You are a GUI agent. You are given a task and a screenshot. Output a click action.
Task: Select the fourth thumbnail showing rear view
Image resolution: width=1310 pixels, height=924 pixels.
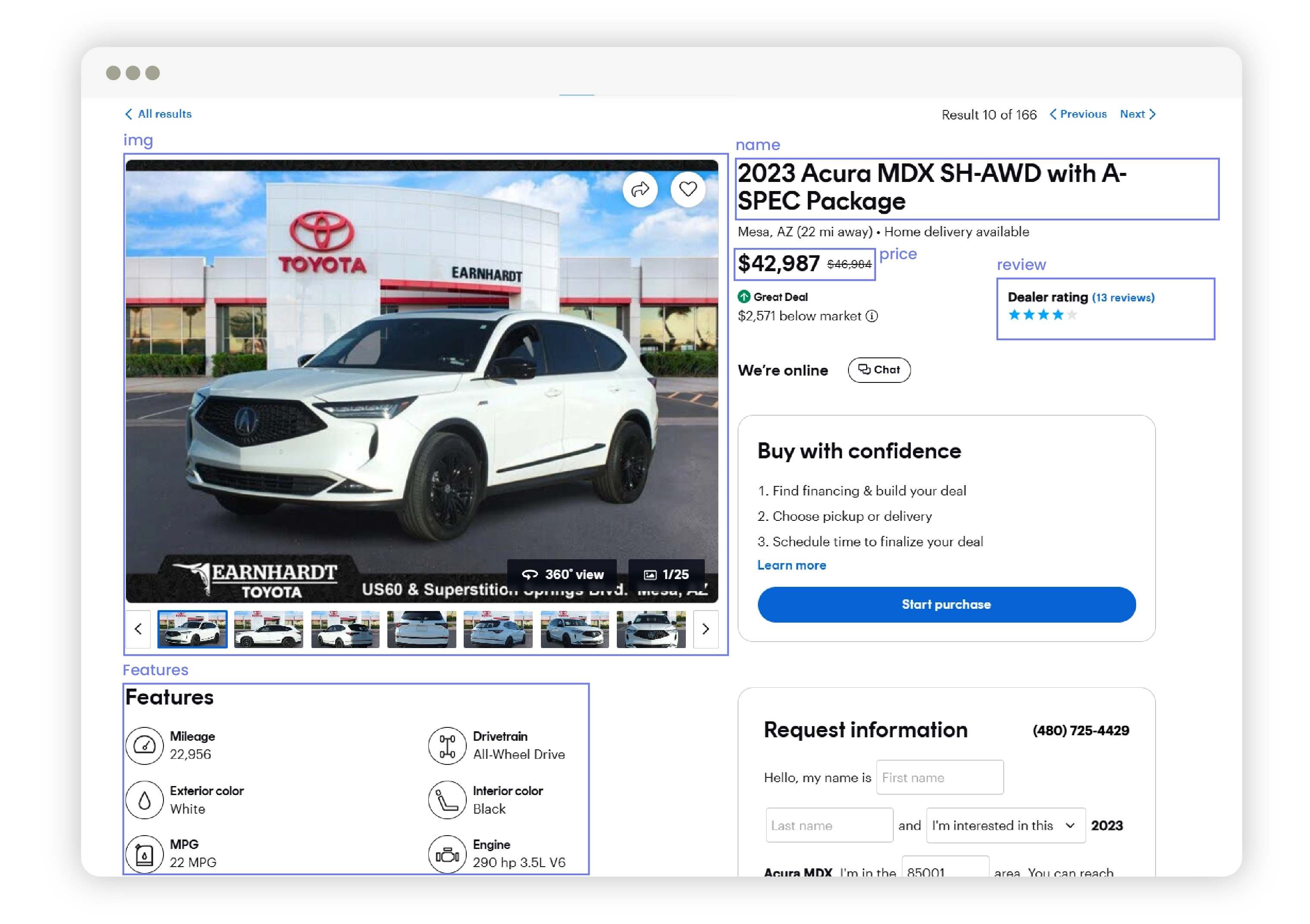[x=422, y=629]
